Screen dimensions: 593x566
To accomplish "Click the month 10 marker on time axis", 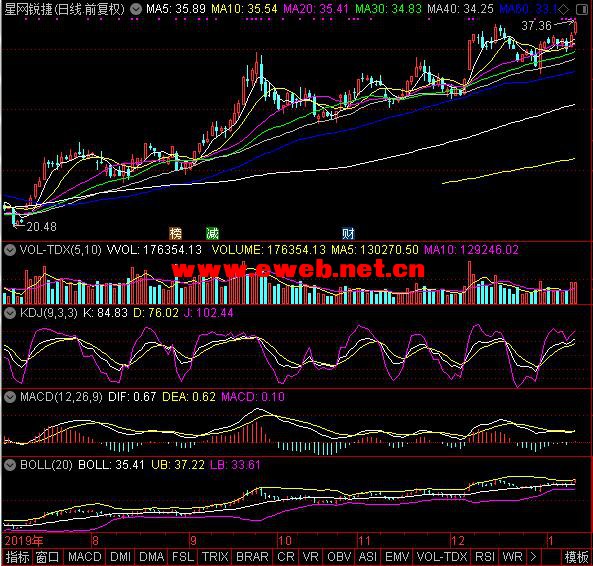I will [x=284, y=541].
